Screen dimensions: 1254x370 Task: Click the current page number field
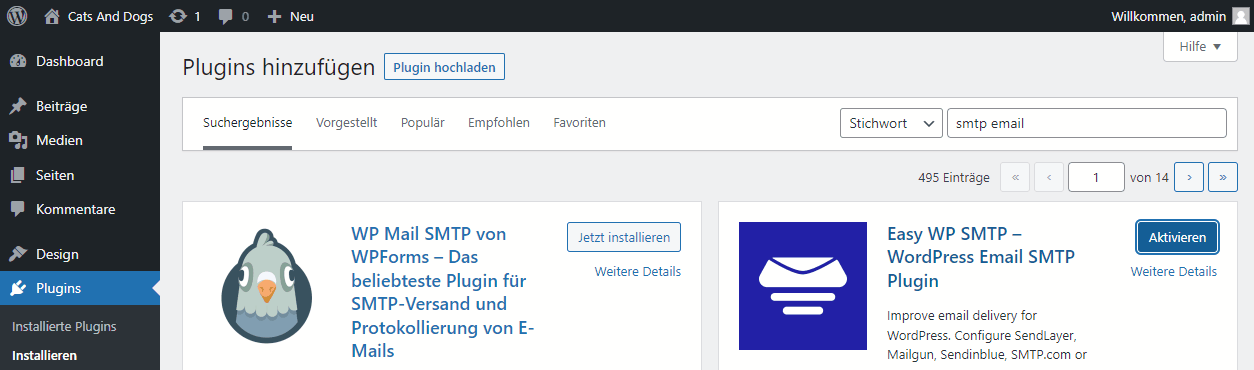pyautogui.click(x=1096, y=177)
